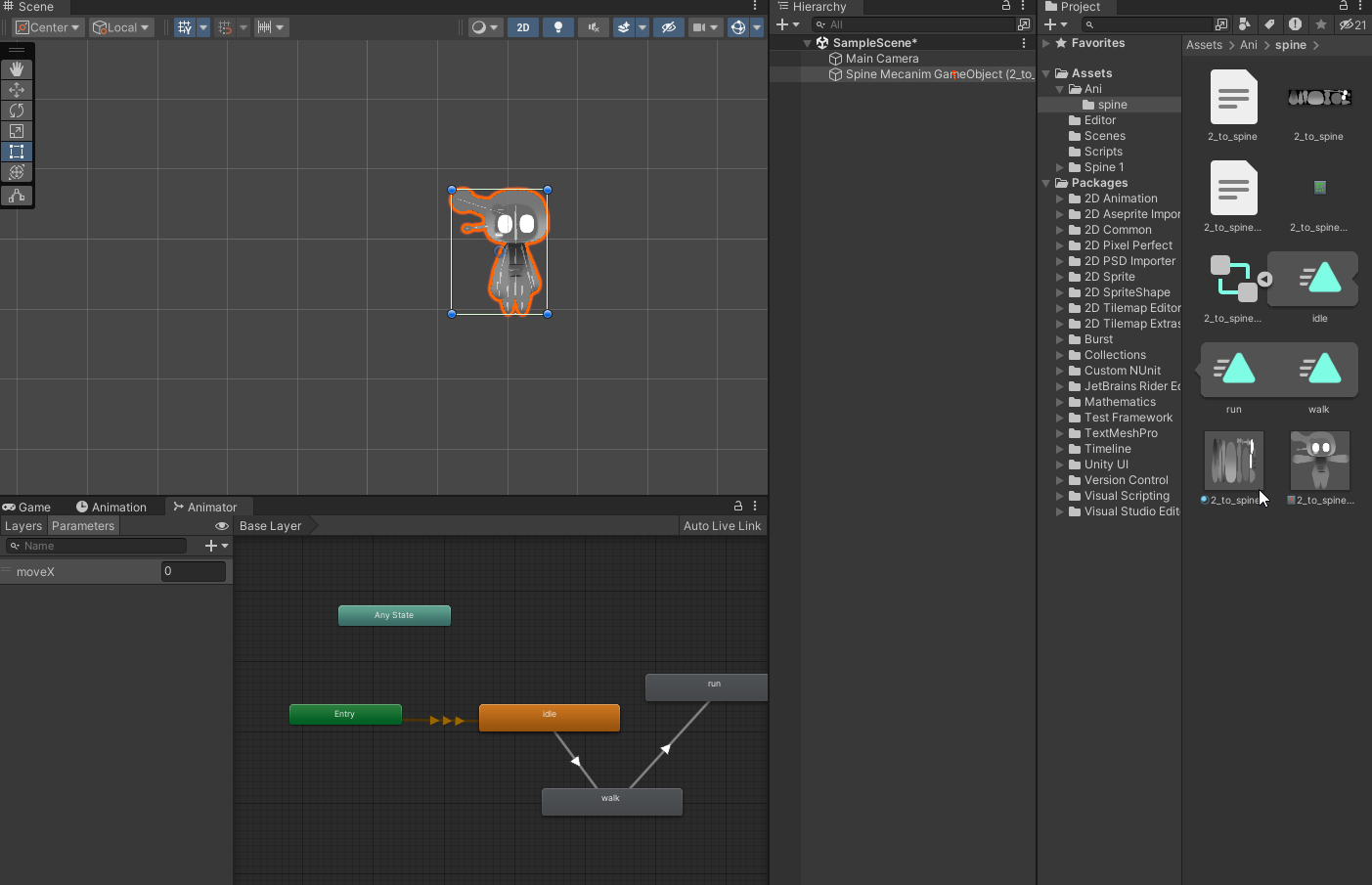Mute scene view audio
Screen dimensions: 1372x885
tap(593, 27)
